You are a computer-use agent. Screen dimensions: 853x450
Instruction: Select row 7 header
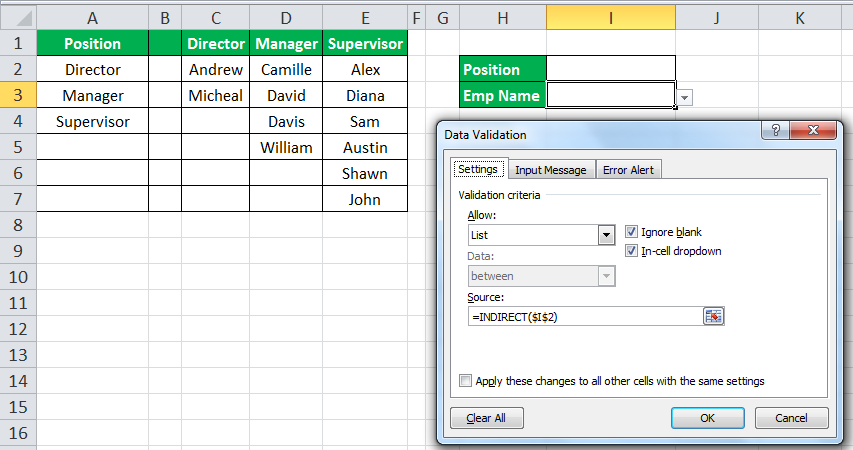[x=18, y=199]
